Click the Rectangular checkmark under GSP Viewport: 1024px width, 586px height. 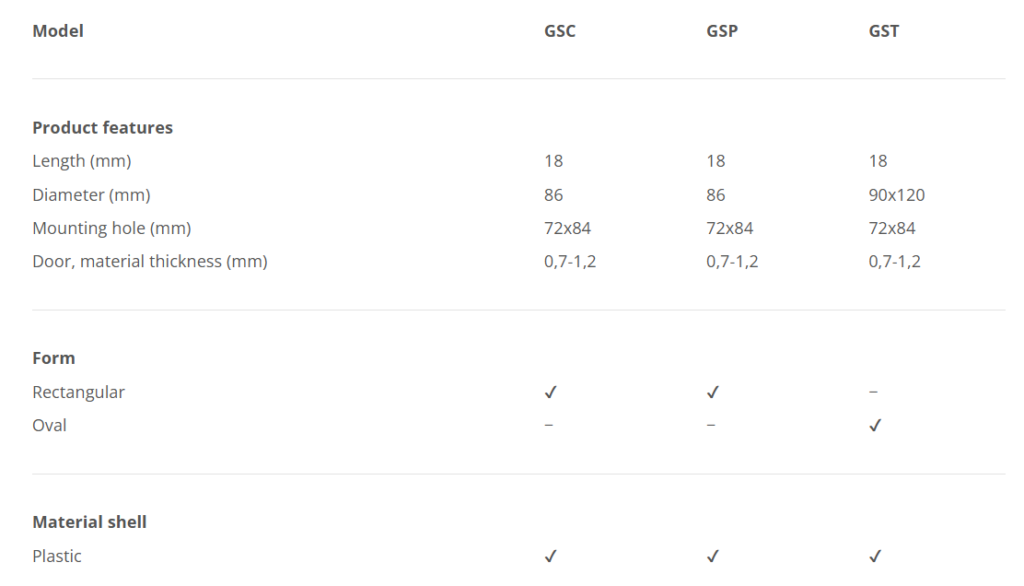pyautogui.click(x=712, y=393)
